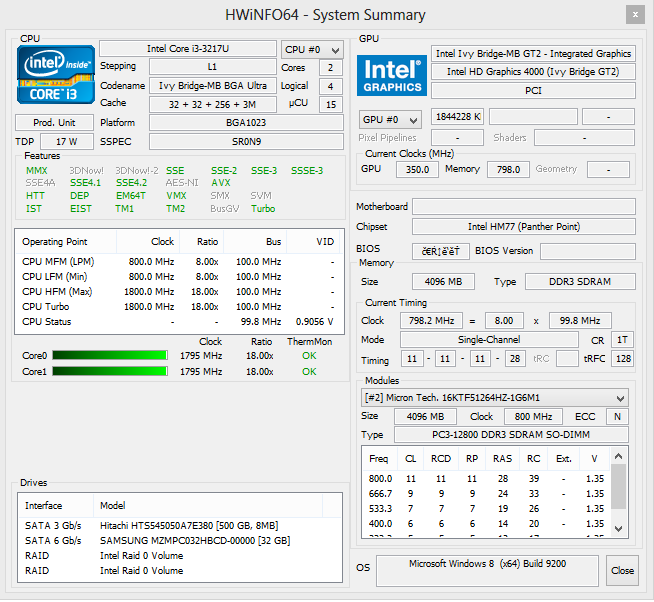The height and width of the screenshot is (602, 654).
Task: Click the 0.9056 V VID value
Action: [x=314, y=322]
